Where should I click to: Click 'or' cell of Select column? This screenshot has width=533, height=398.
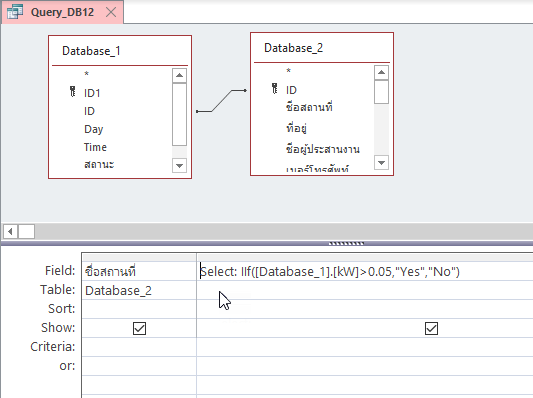[365, 366]
